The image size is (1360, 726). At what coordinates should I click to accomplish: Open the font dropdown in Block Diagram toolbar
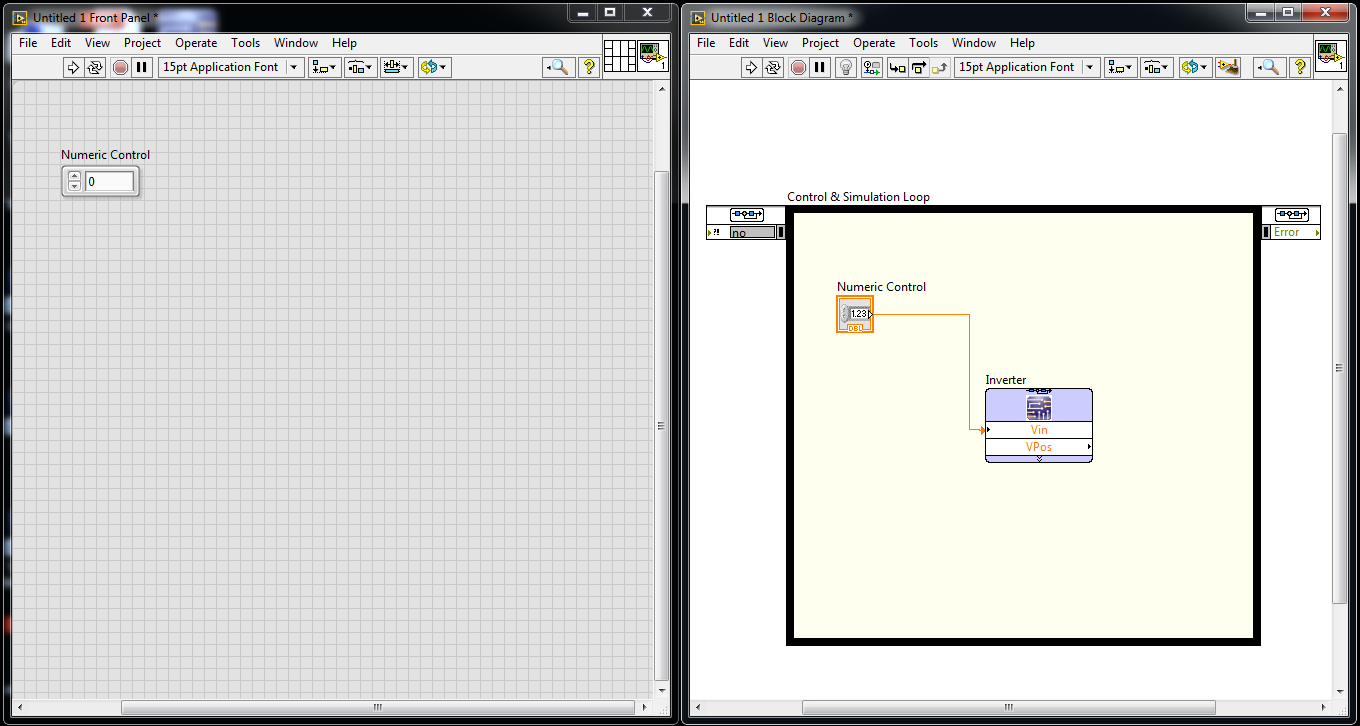click(x=1027, y=67)
